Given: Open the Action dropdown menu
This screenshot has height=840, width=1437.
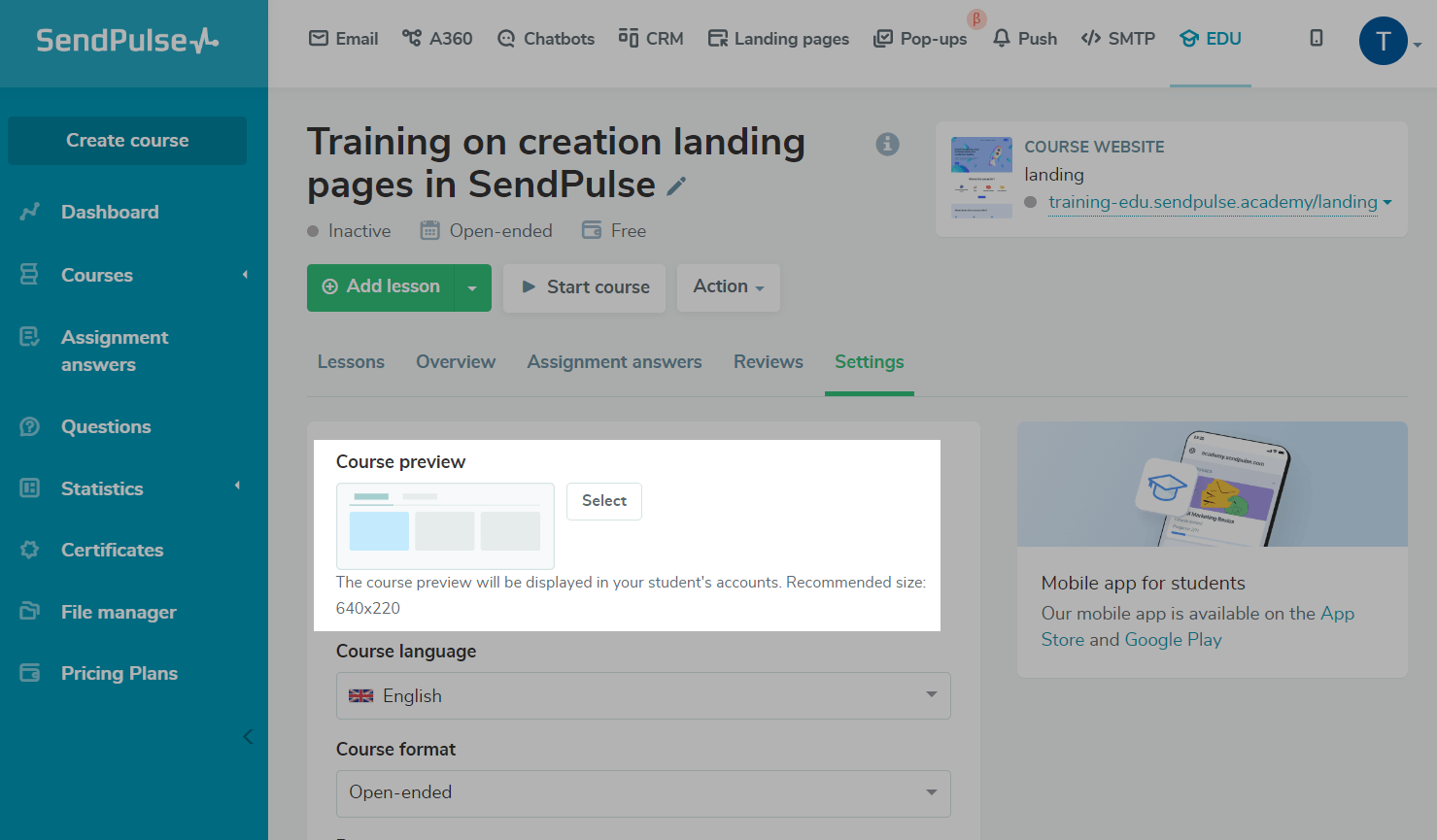Looking at the screenshot, I should tap(728, 287).
